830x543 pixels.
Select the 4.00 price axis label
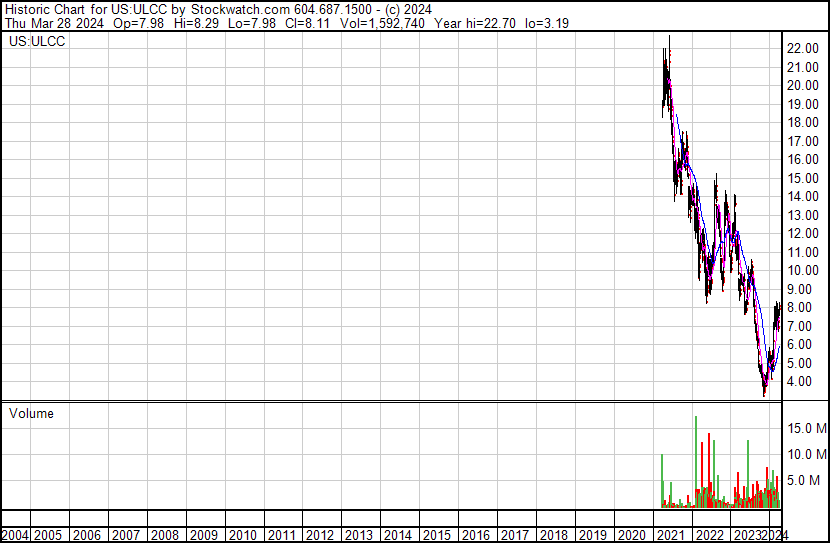(x=804, y=381)
